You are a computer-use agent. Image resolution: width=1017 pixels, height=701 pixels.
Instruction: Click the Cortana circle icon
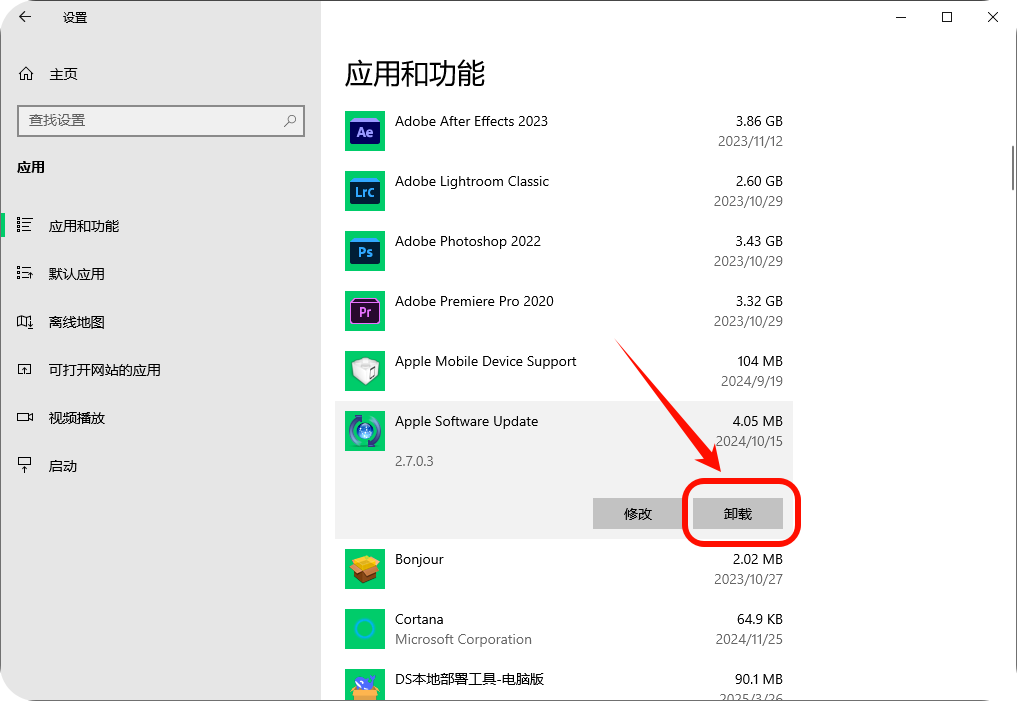click(x=365, y=629)
